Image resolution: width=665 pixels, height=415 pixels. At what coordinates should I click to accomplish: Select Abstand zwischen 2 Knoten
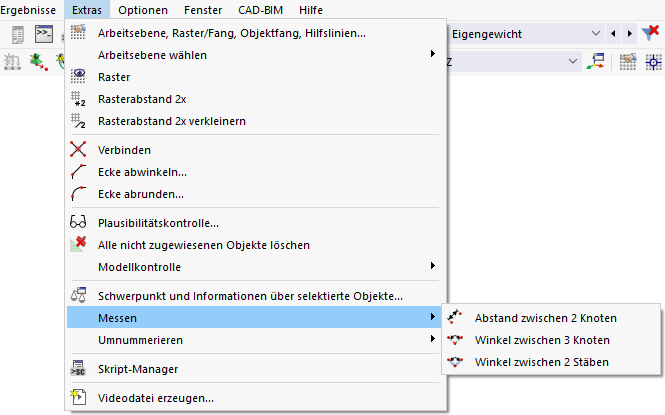545,318
